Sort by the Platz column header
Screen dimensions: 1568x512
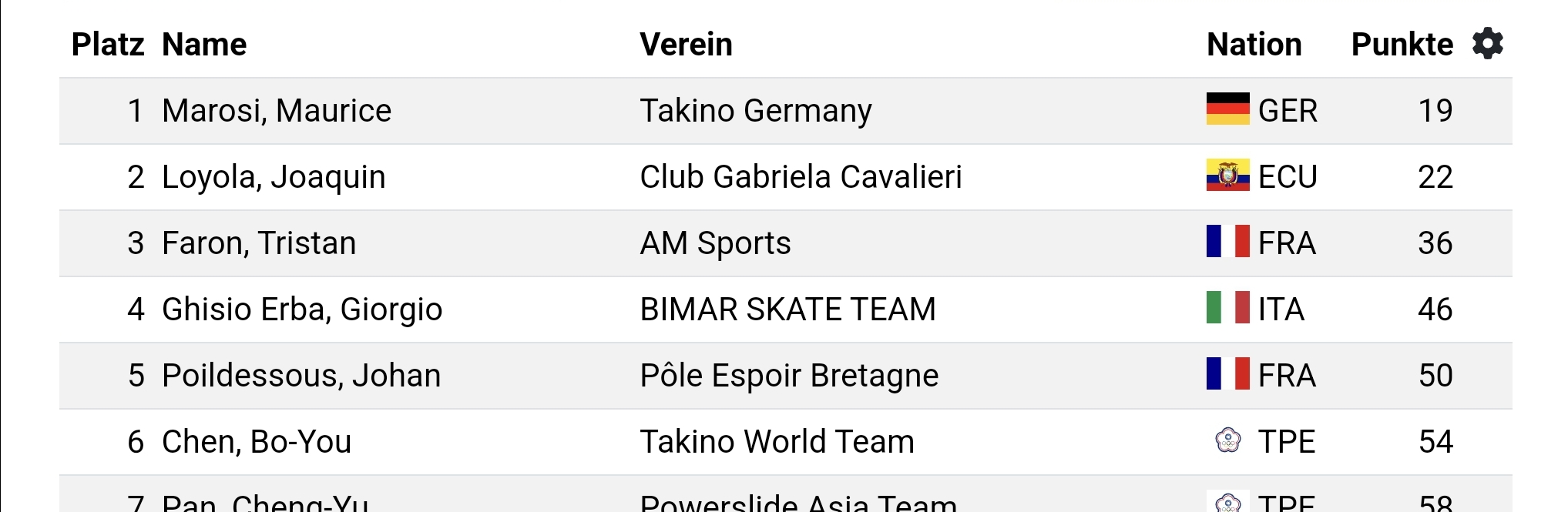click(x=107, y=45)
